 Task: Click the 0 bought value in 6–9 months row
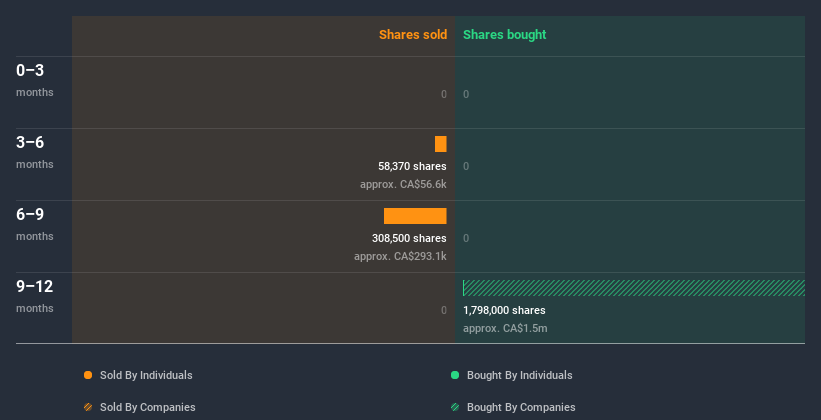click(x=466, y=238)
